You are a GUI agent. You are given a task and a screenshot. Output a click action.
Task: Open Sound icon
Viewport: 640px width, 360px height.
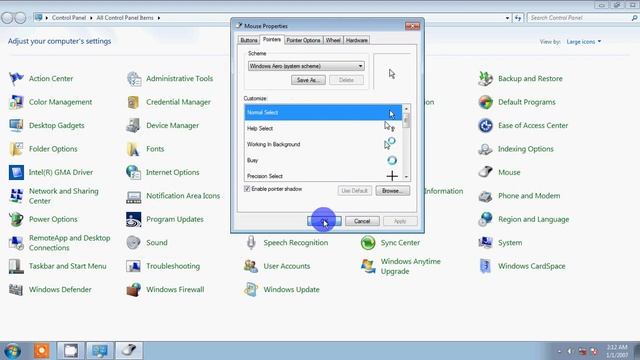(134, 242)
